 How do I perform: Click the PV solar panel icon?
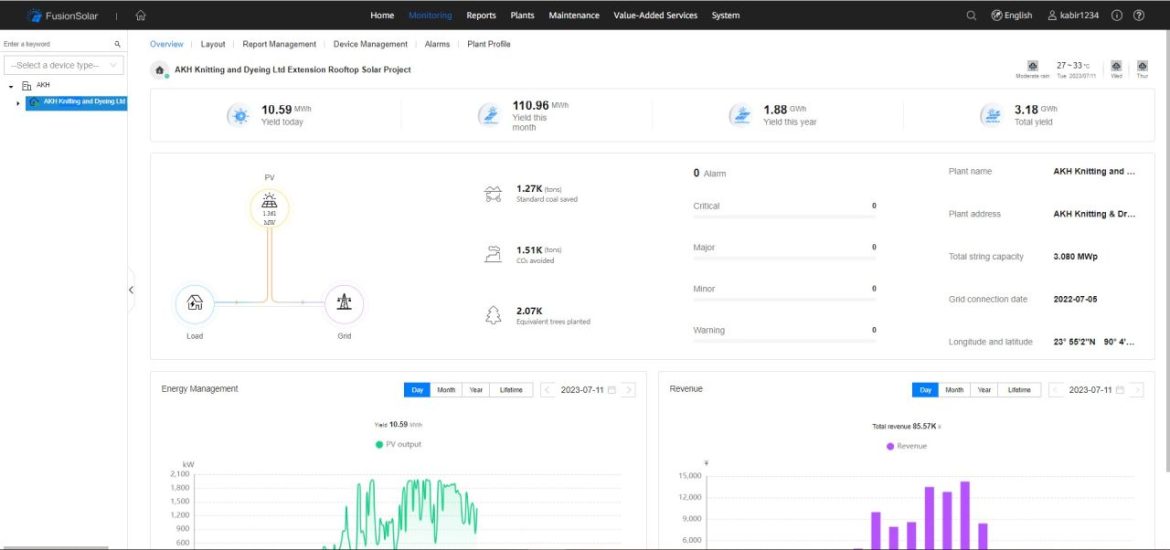tap(269, 207)
